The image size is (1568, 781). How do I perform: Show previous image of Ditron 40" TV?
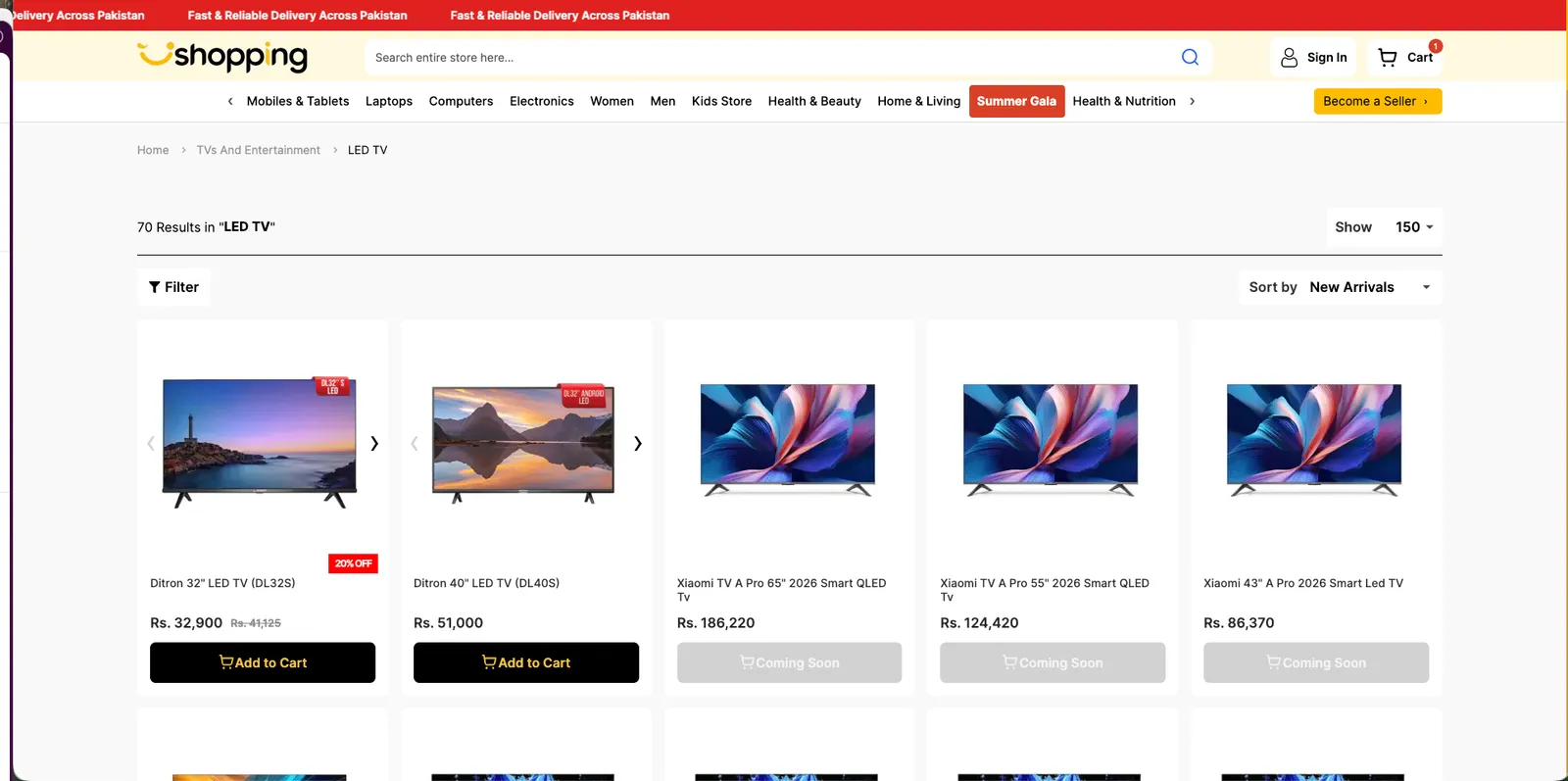[x=415, y=443]
